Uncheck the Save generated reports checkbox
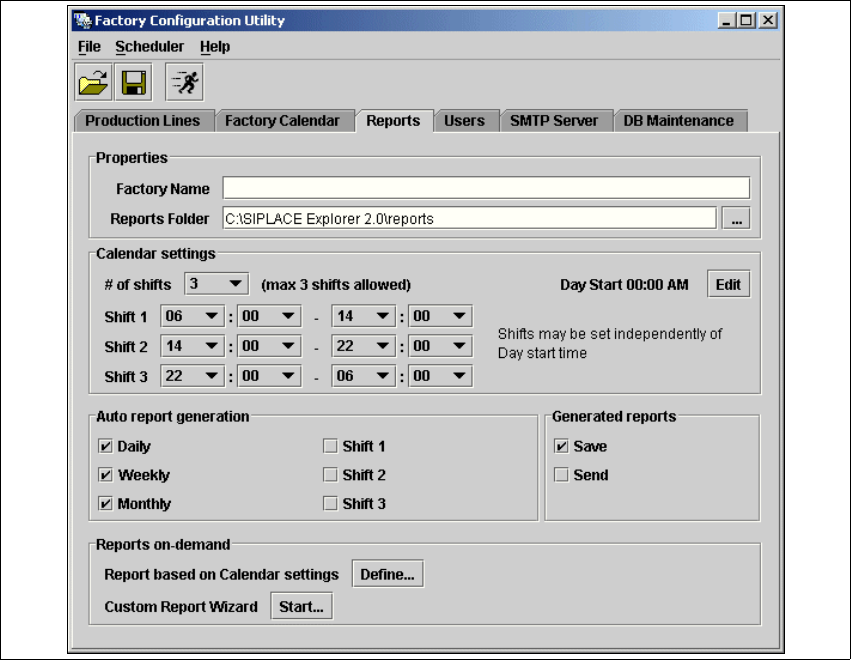Screen dimensions: 851x660 [x=561, y=446]
